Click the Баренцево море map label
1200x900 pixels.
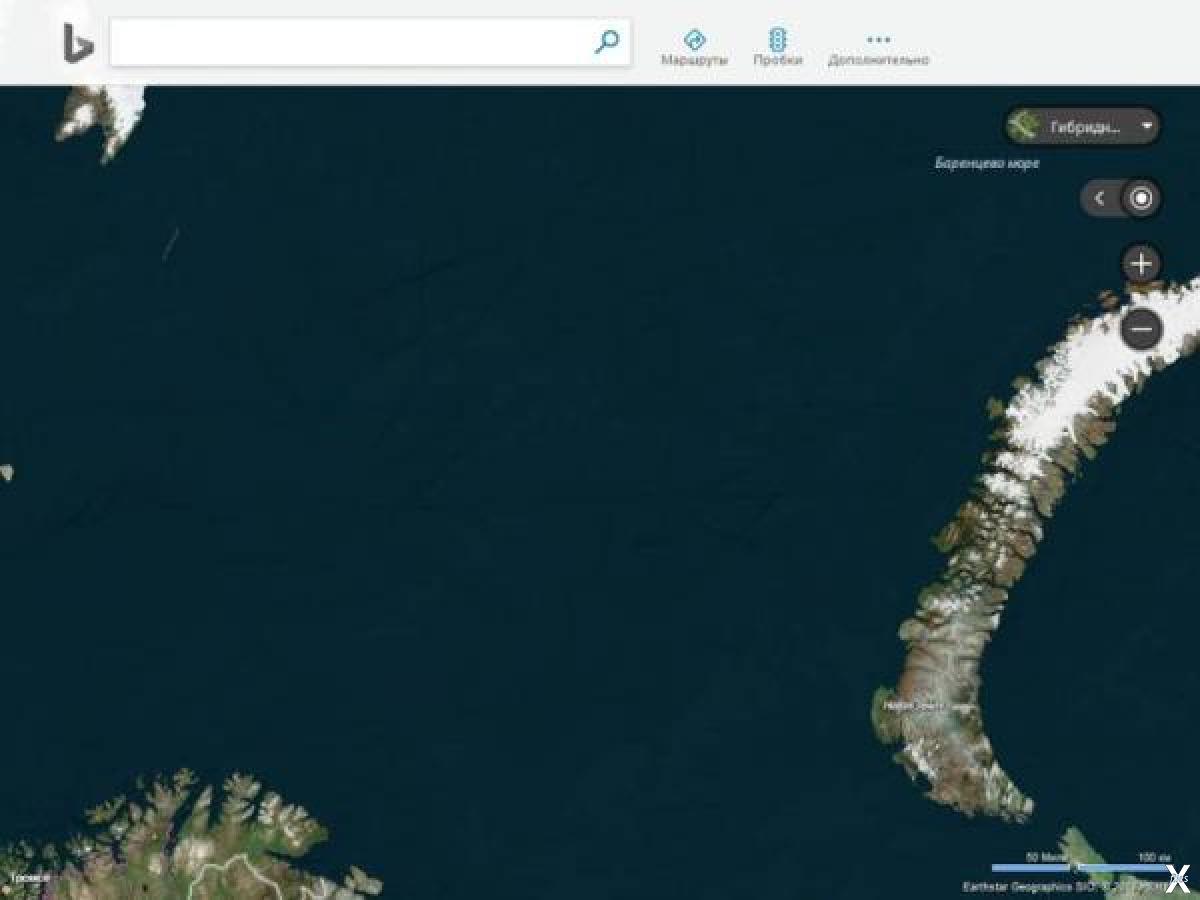pos(987,163)
